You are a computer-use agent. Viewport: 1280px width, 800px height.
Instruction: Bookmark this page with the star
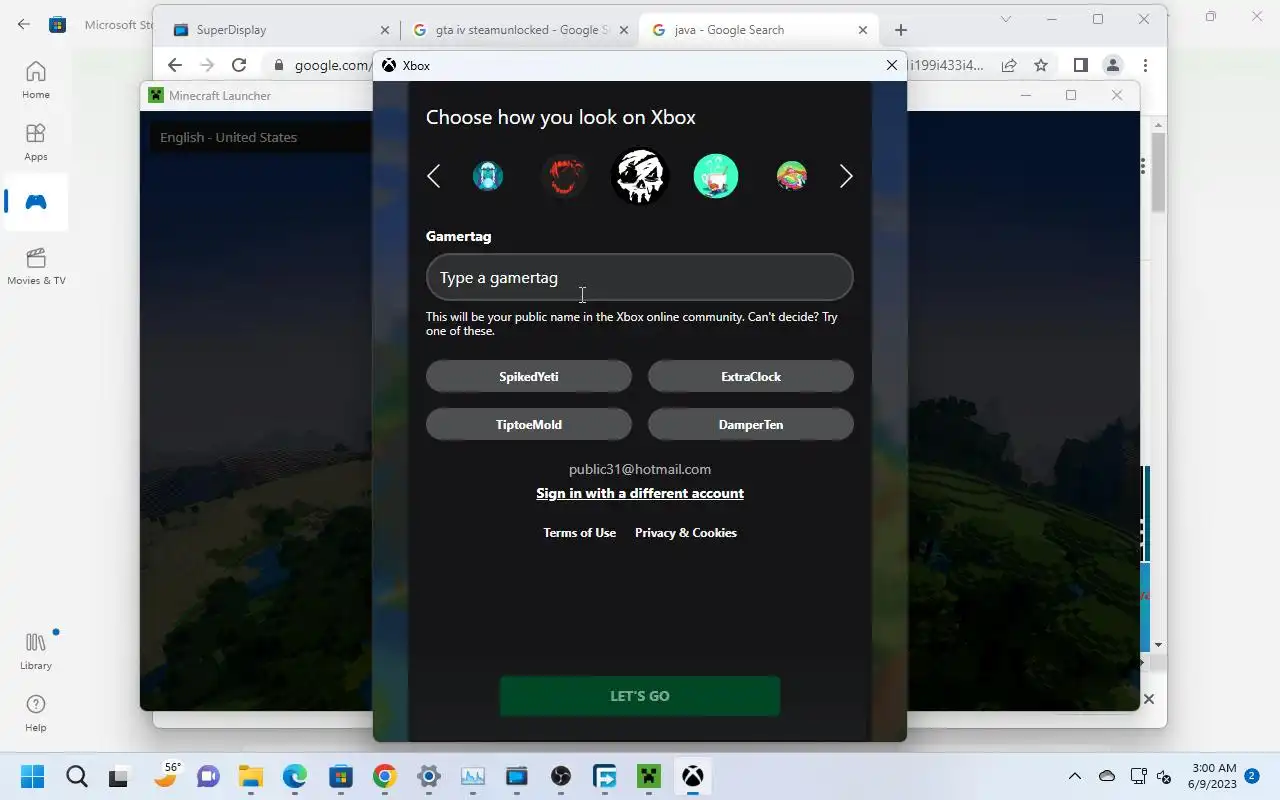1041,65
